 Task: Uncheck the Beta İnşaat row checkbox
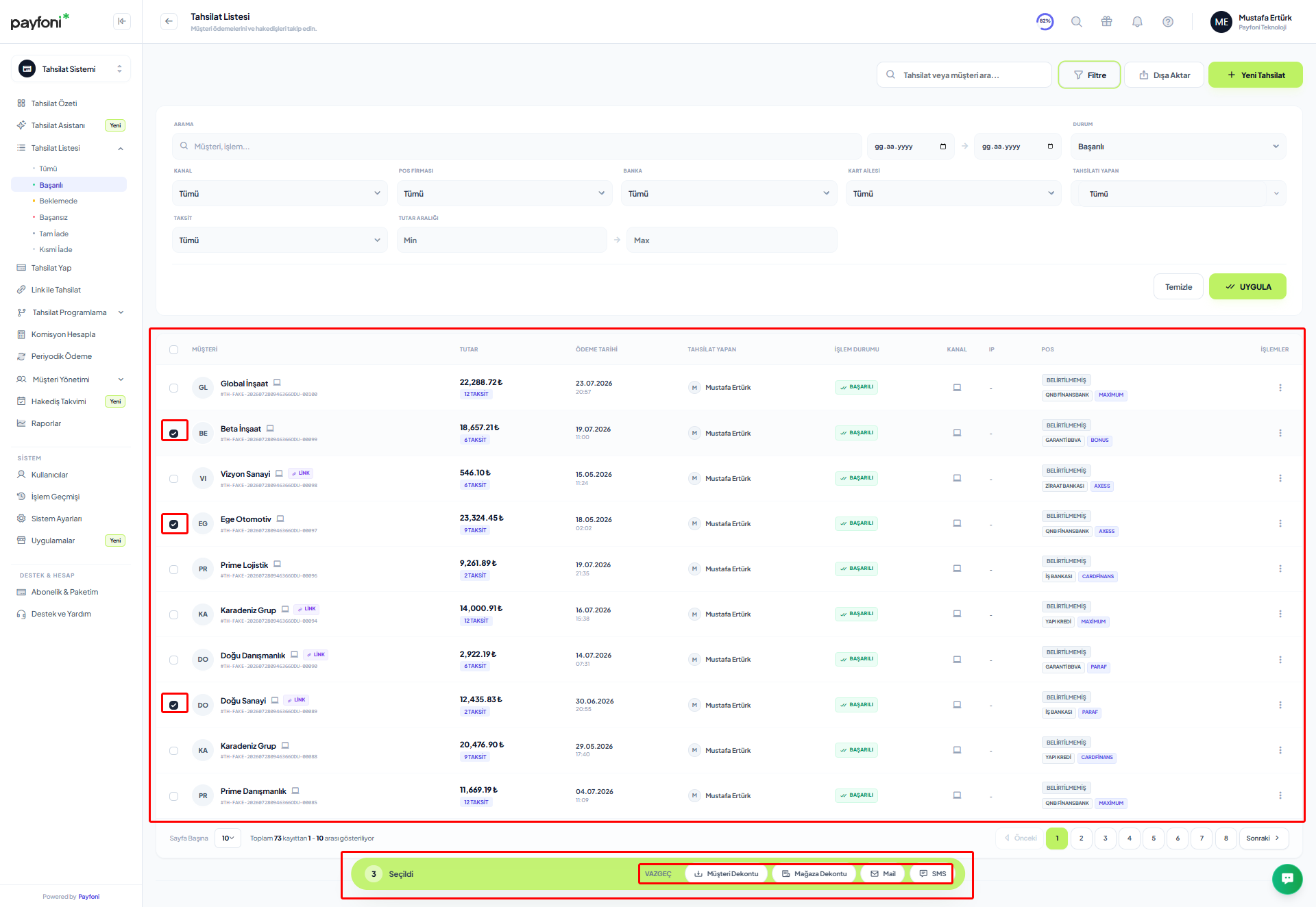174,433
